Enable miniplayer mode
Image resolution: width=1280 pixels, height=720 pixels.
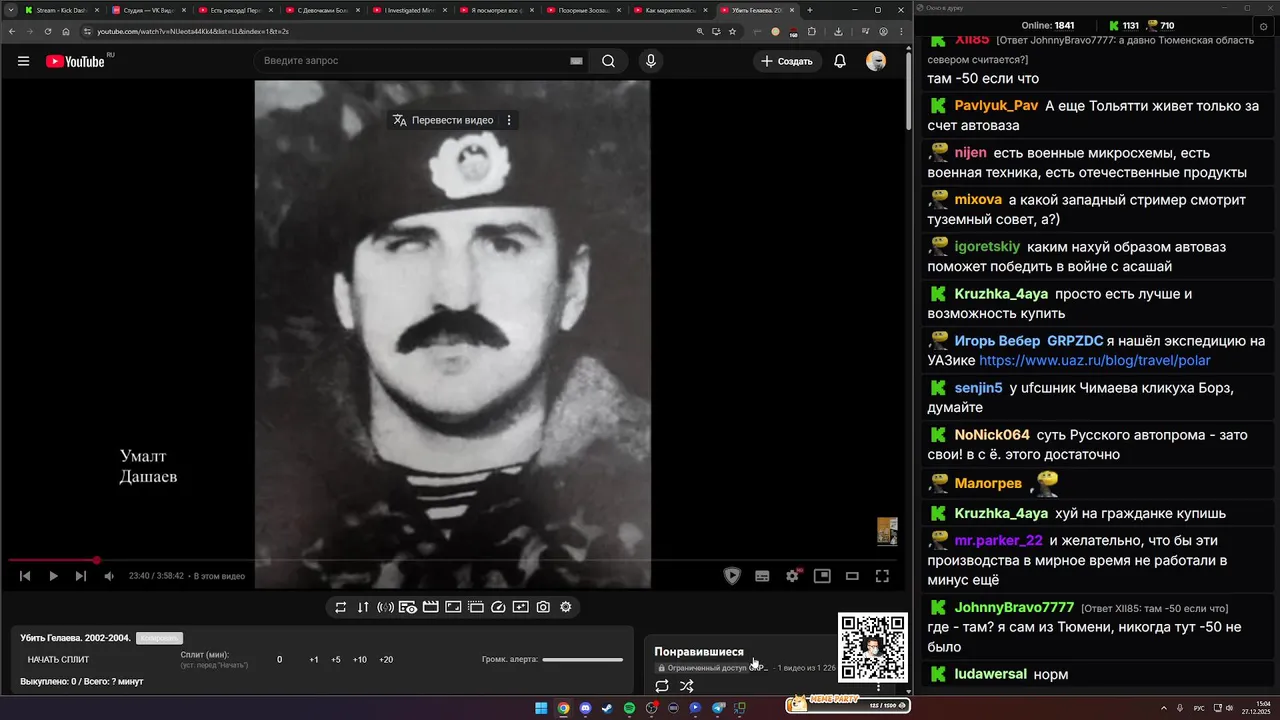coord(822,576)
